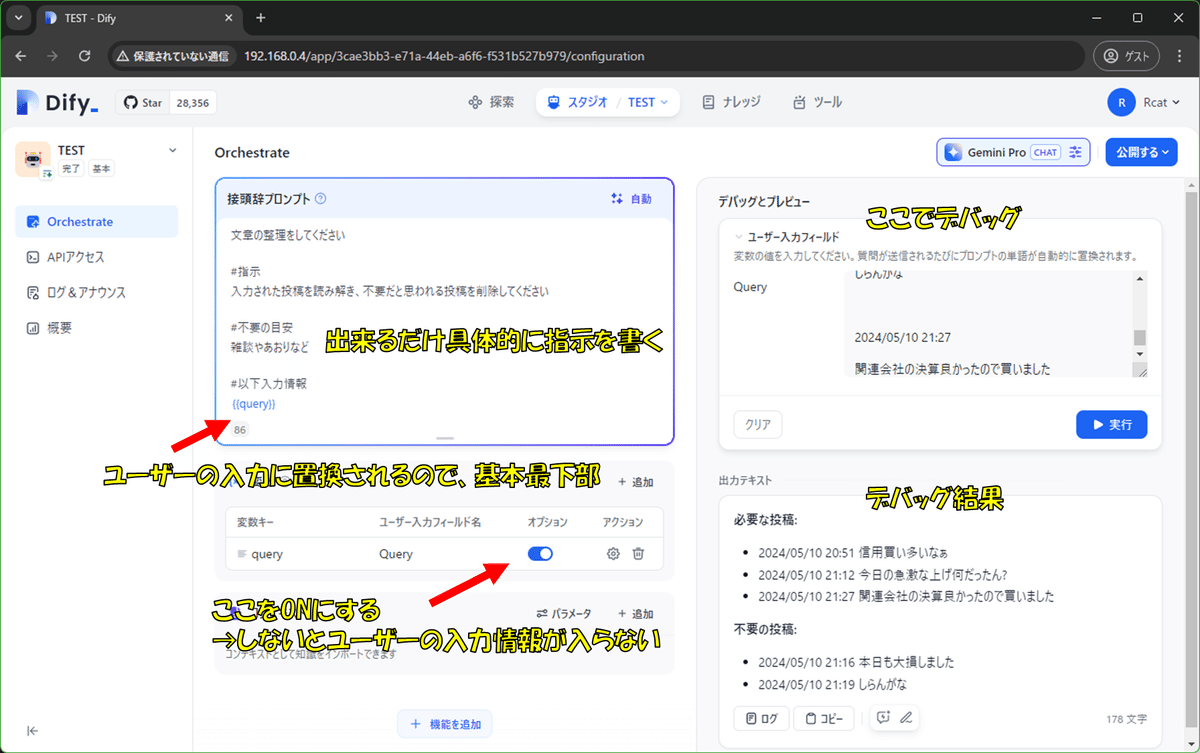Open the gear settings for the query variable

612,553
